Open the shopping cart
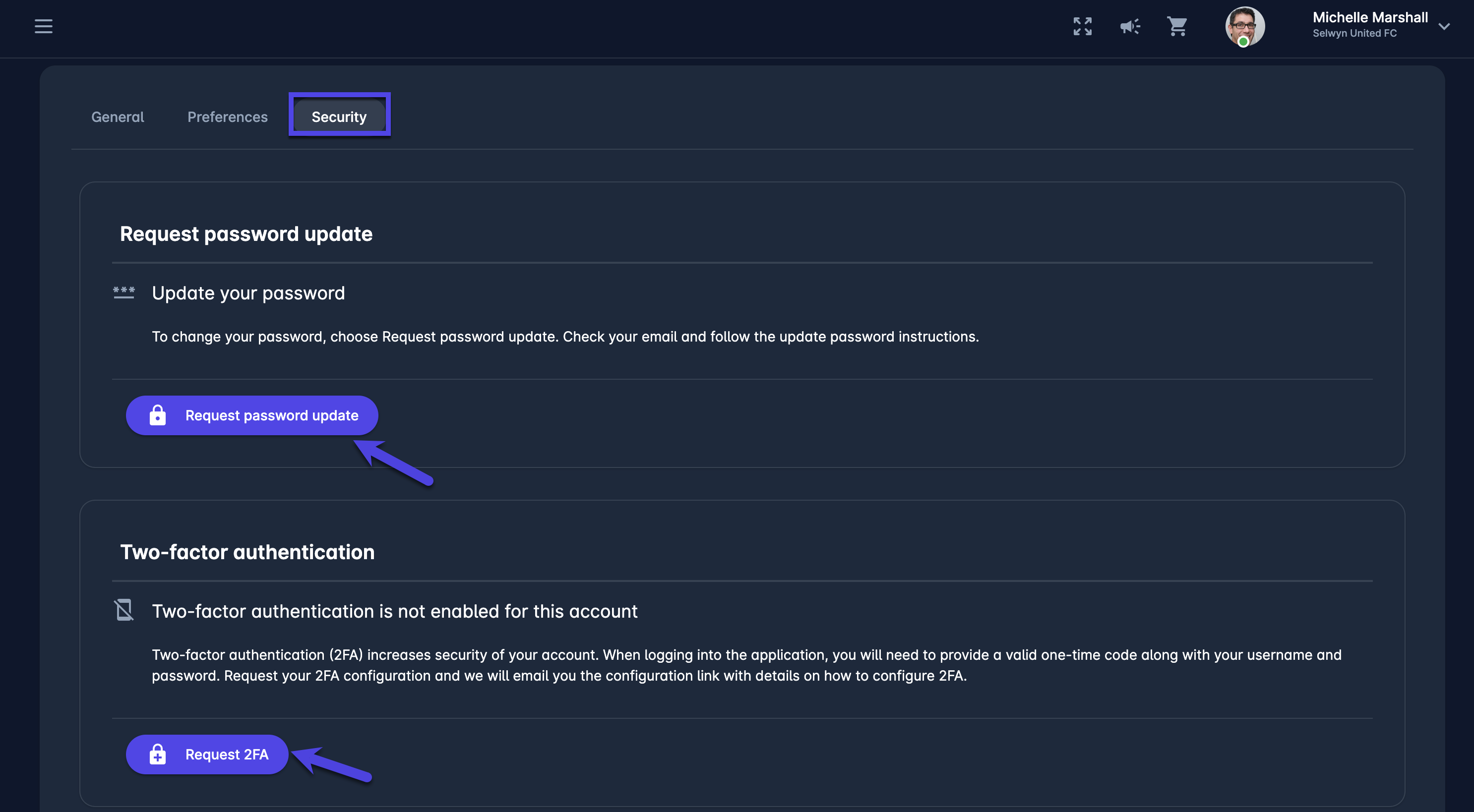The width and height of the screenshot is (1474, 812). click(1177, 26)
